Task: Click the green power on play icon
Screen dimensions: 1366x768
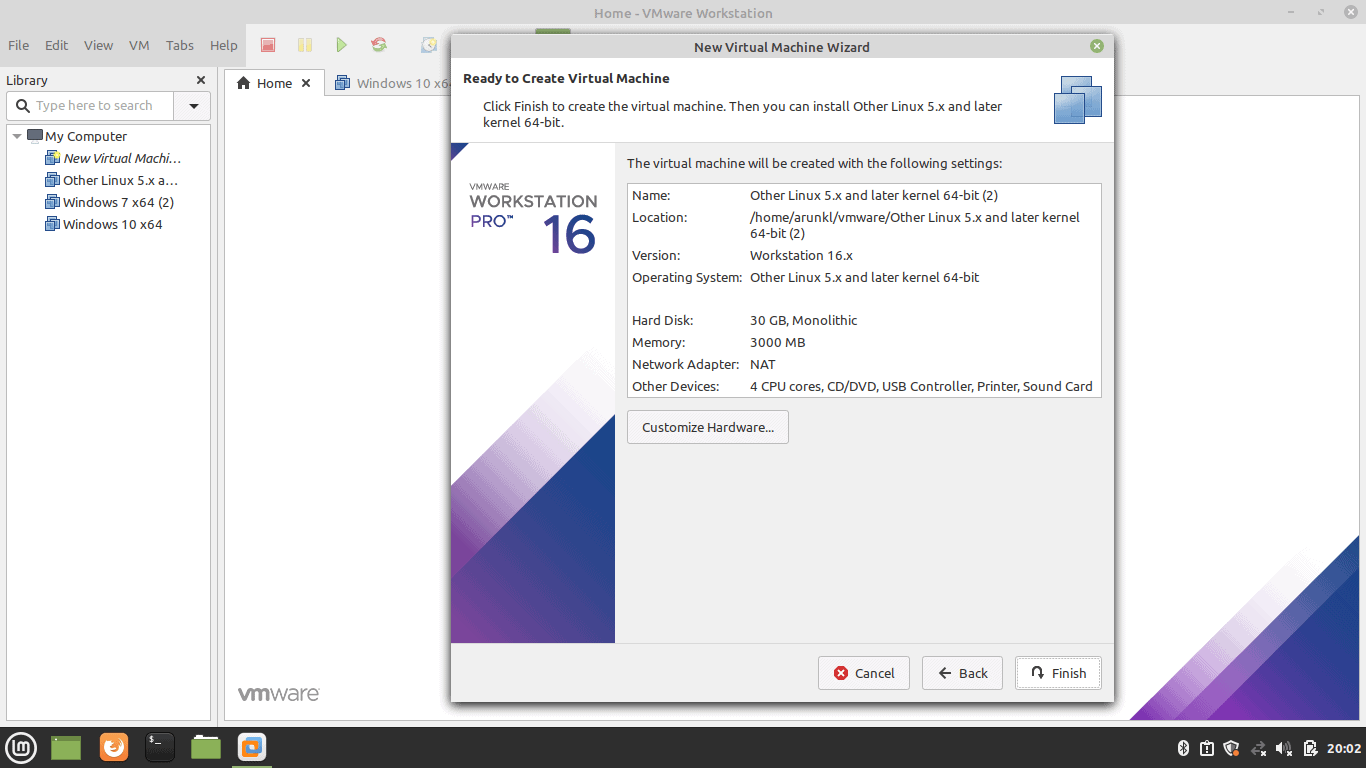Action: click(342, 45)
